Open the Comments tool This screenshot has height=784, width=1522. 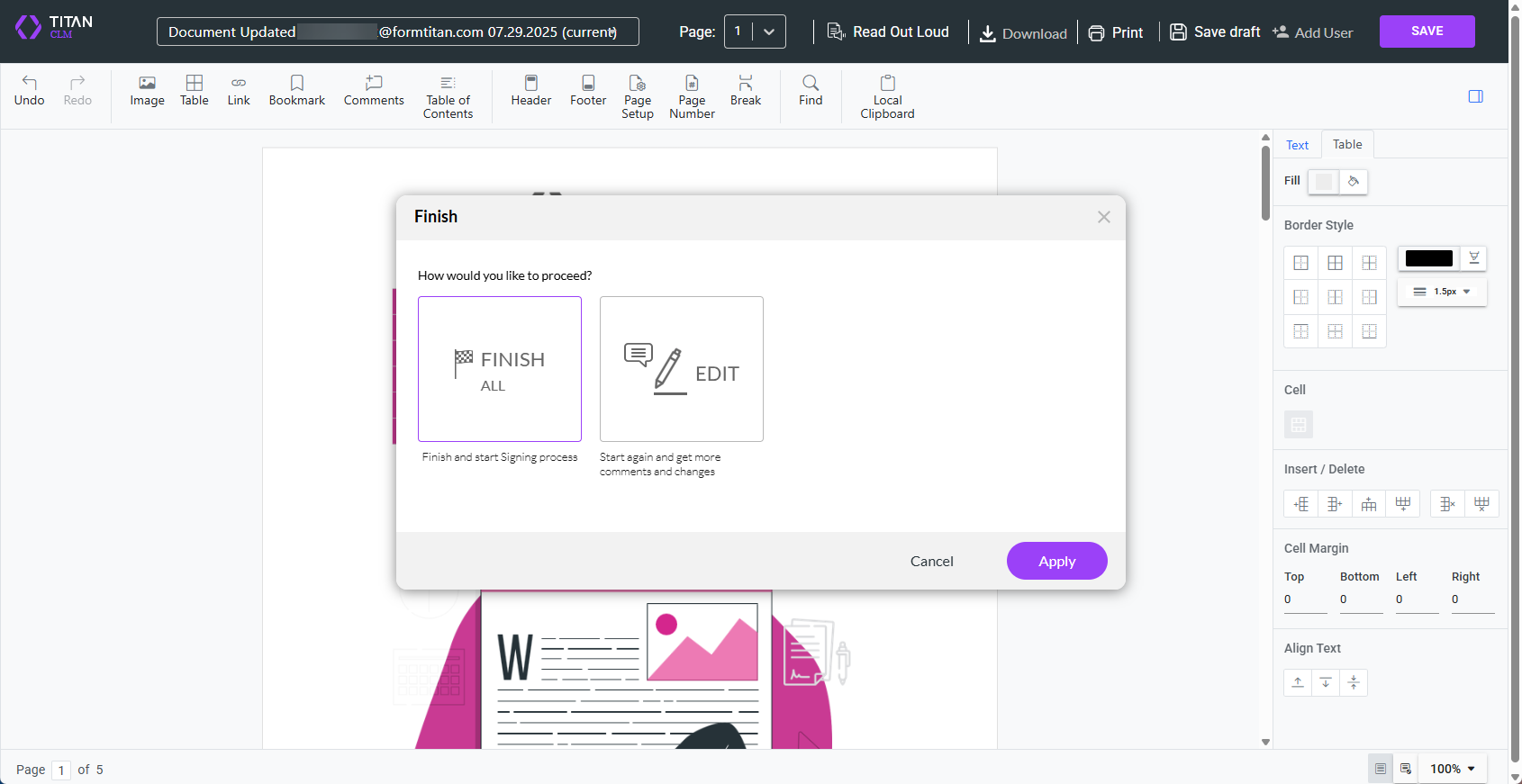[x=374, y=90]
